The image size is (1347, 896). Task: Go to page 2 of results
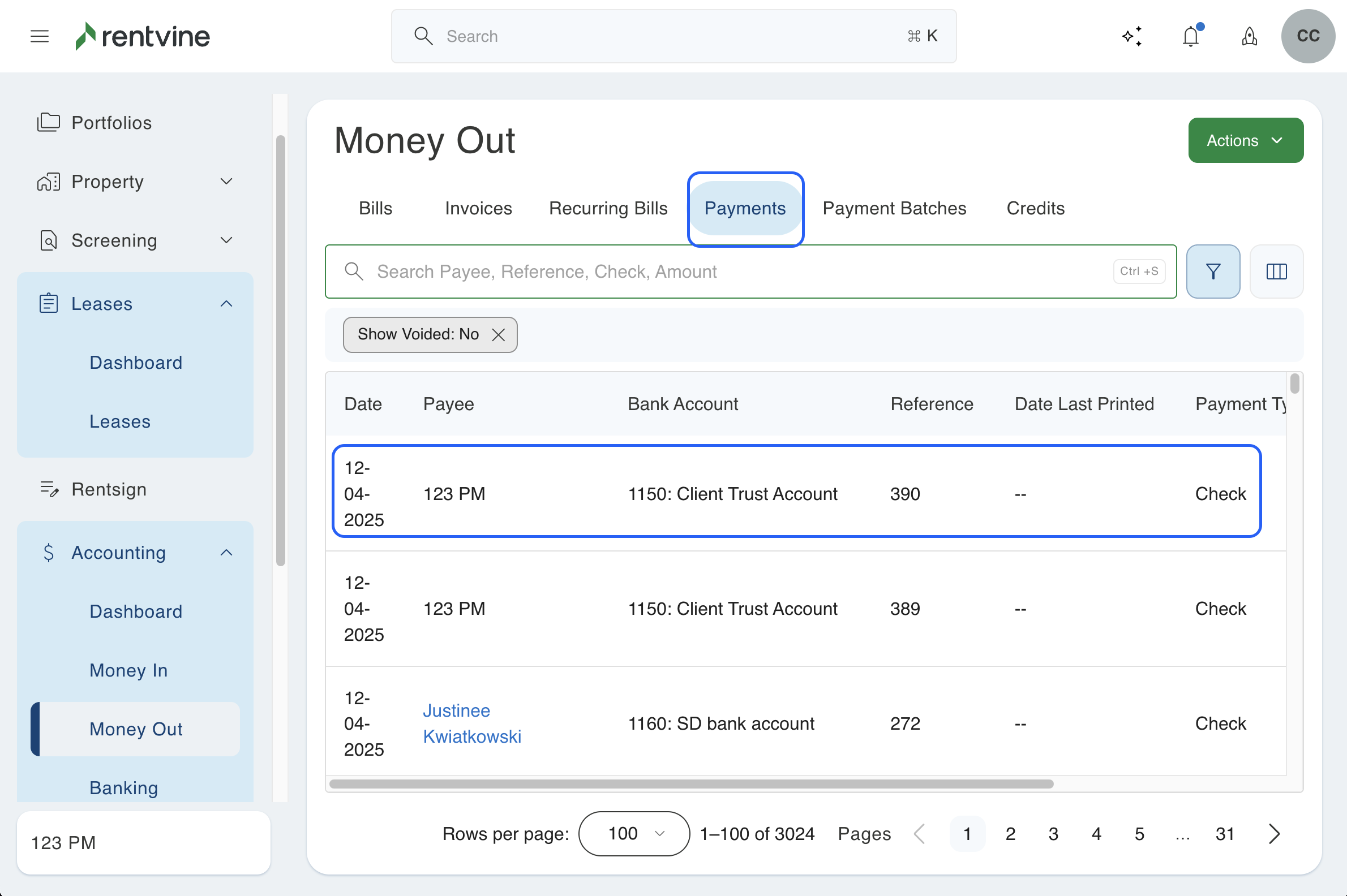pyautogui.click(x=1010, y=834)
